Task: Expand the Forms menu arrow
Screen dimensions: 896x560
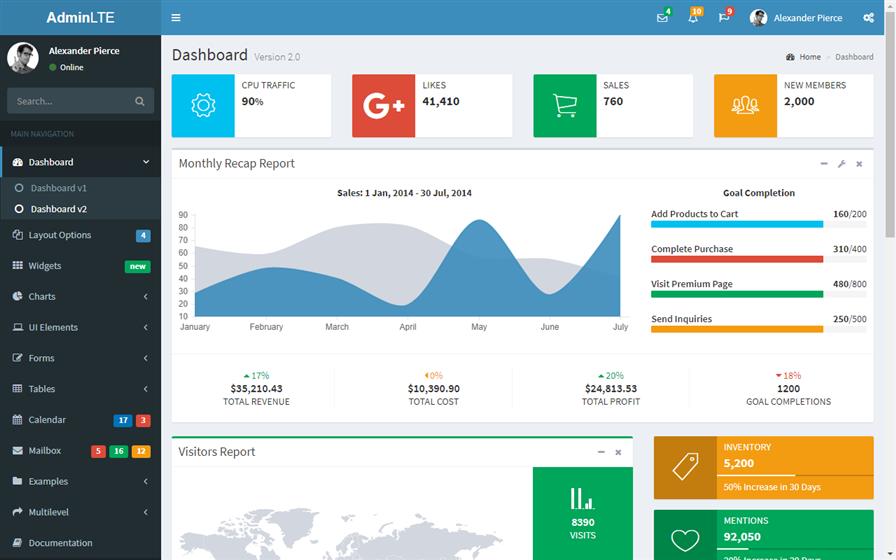Action: [x=146, y=358]
